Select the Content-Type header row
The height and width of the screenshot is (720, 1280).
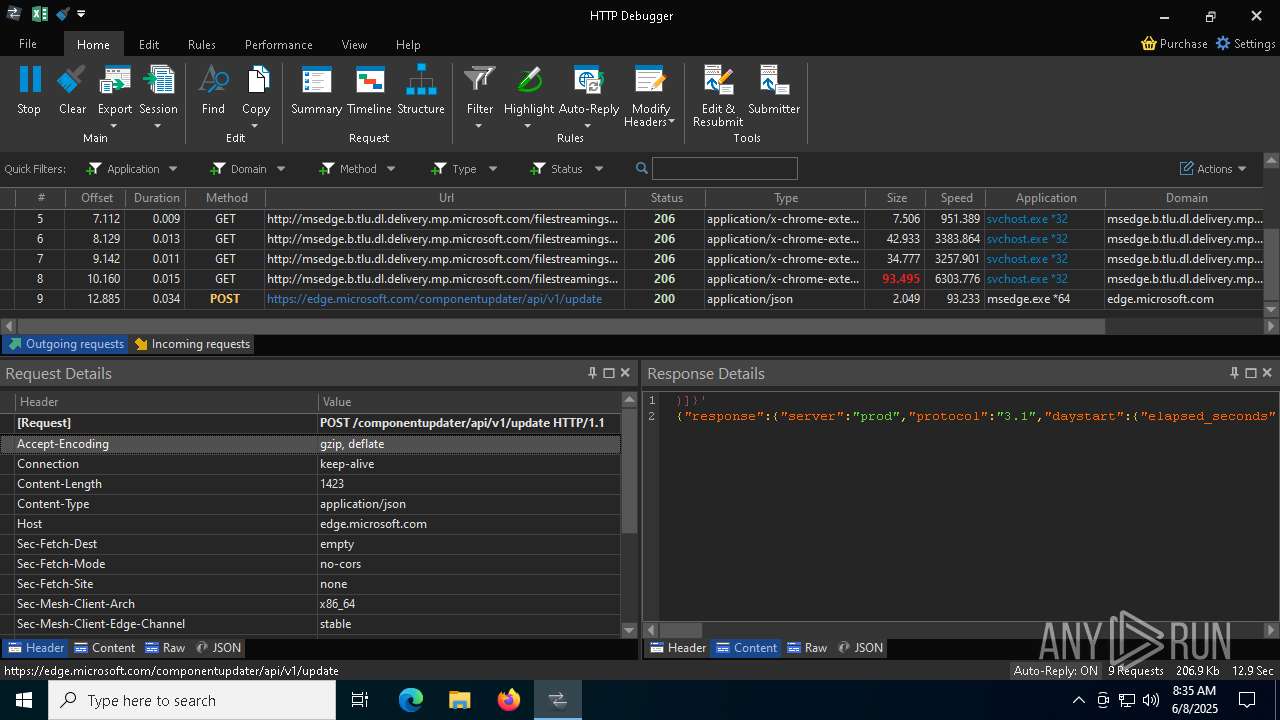(310, 504)
